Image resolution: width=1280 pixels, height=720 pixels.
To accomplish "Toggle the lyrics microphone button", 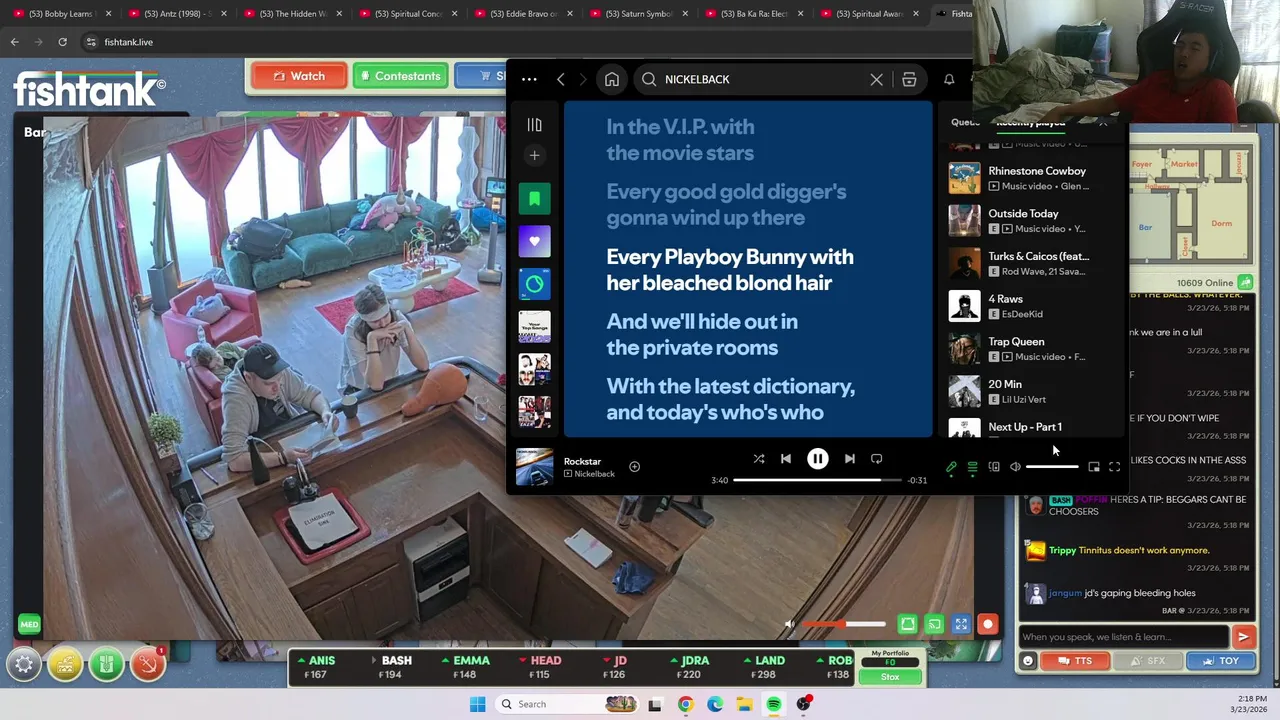I will pos(951,467).
